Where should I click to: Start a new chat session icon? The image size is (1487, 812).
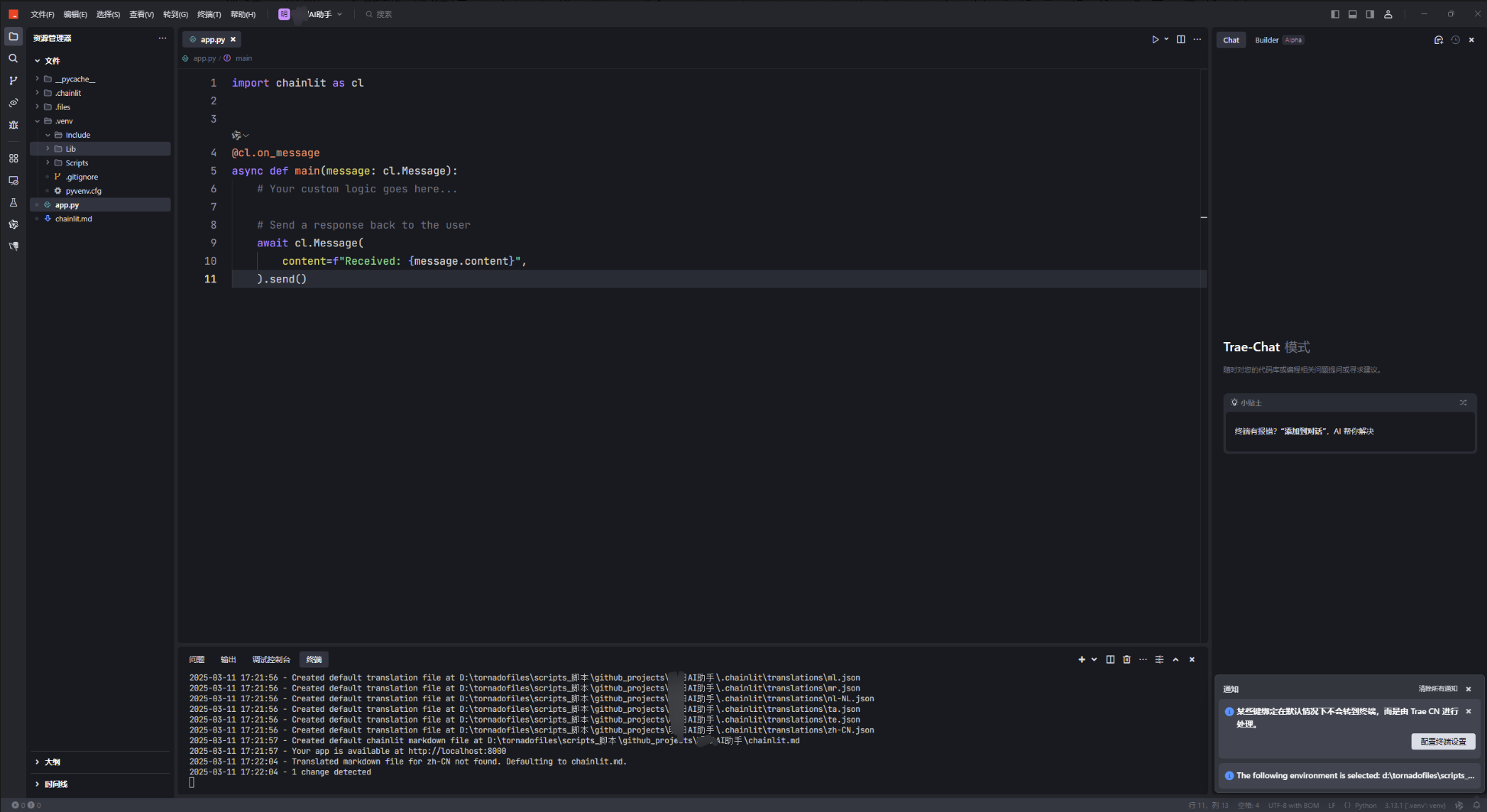1438,40
